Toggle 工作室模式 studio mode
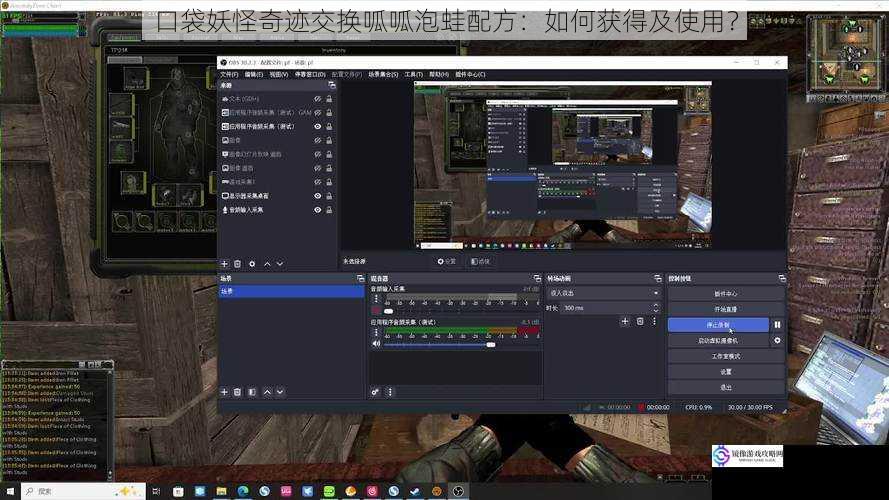The height and width of the screenshot is (500, 889). pyautogui.click(x=726, y=356)
